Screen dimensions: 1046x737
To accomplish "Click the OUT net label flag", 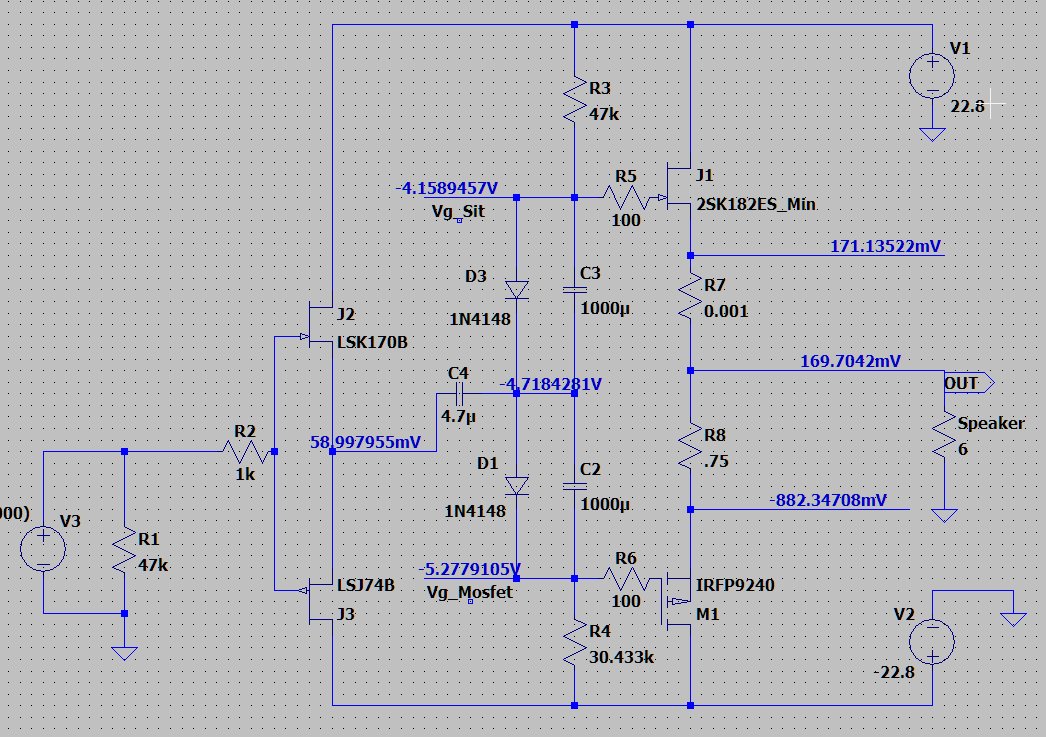I will 969,383.
